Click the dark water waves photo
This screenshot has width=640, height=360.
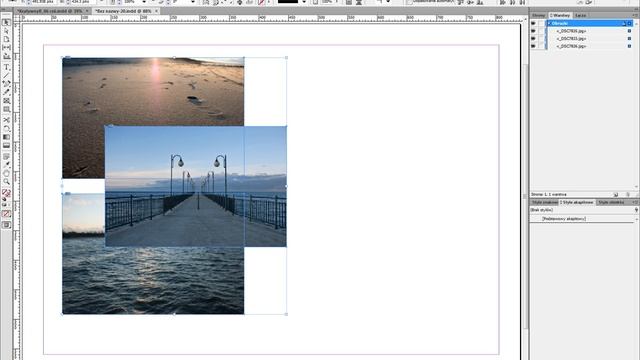coord(153,281)
